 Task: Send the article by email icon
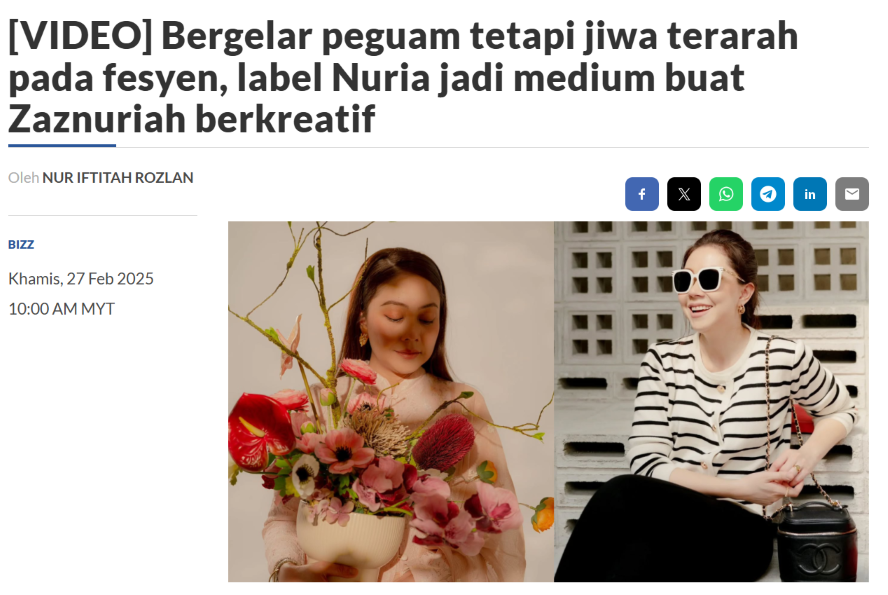click(852, 194)
